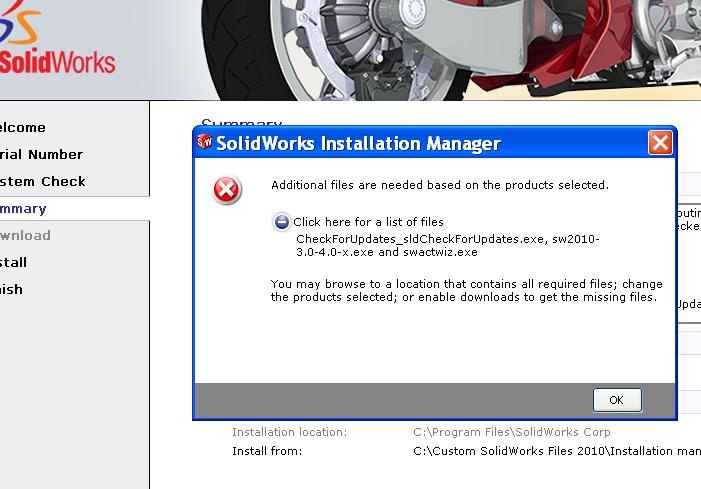Viewport: 701px width, 489px height.
Task: Select the Install step in sidebar
Action: pyautogui.click(x=13, y=262)
